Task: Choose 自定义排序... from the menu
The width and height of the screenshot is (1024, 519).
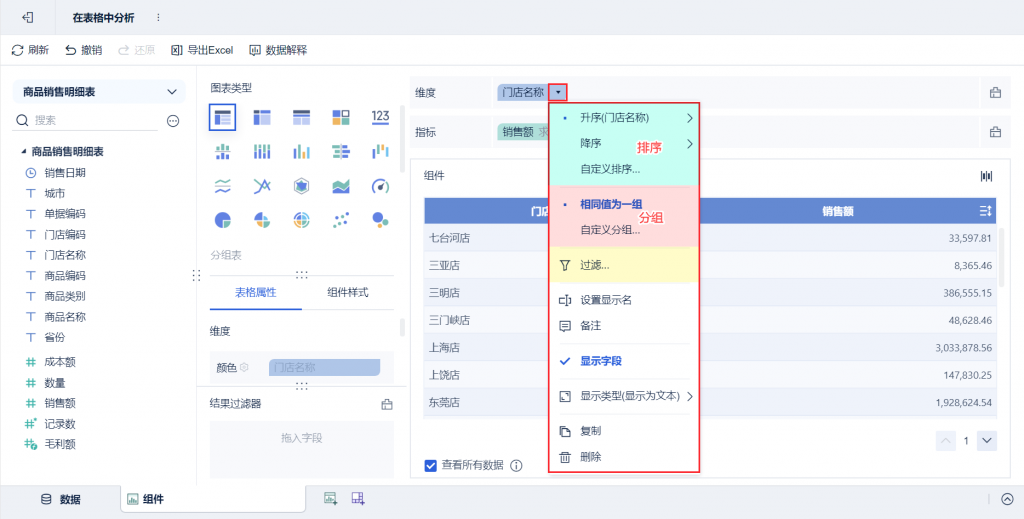Action: click(610, 169)
